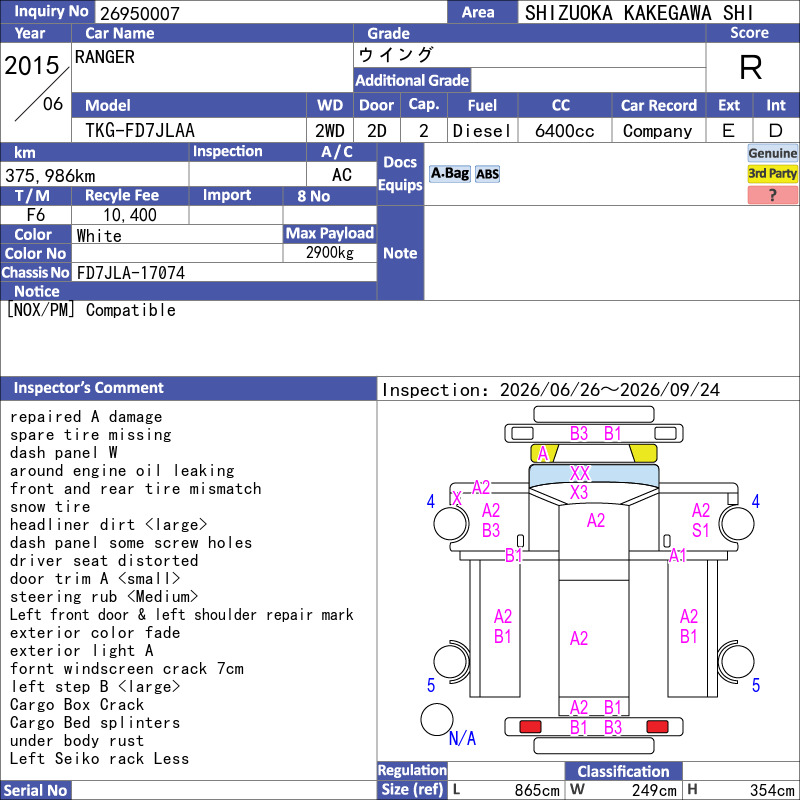This screenshot has width=800, height=800.
Task: Click the front left tire circle
Action: tap(451, 523)
